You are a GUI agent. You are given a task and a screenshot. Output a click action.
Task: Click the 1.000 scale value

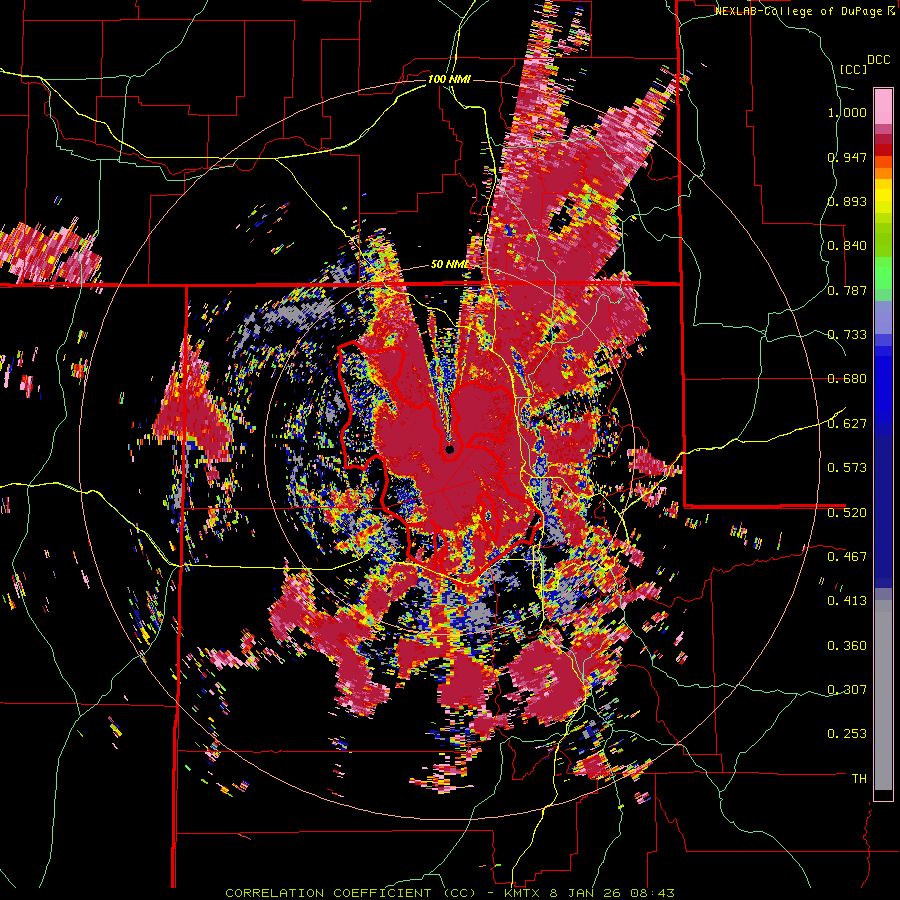(847, 112)
